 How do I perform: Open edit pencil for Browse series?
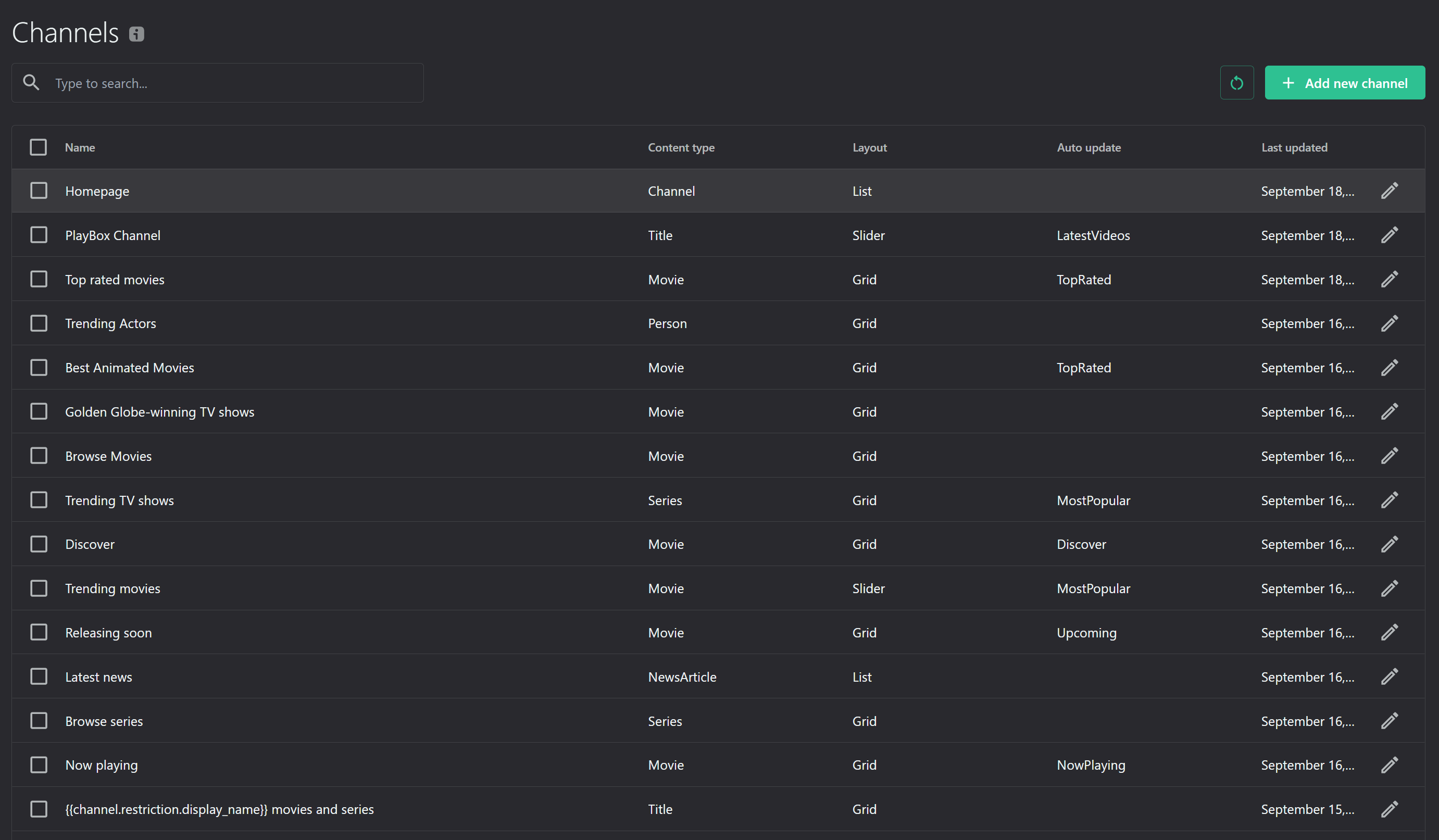pos(1390,721)
